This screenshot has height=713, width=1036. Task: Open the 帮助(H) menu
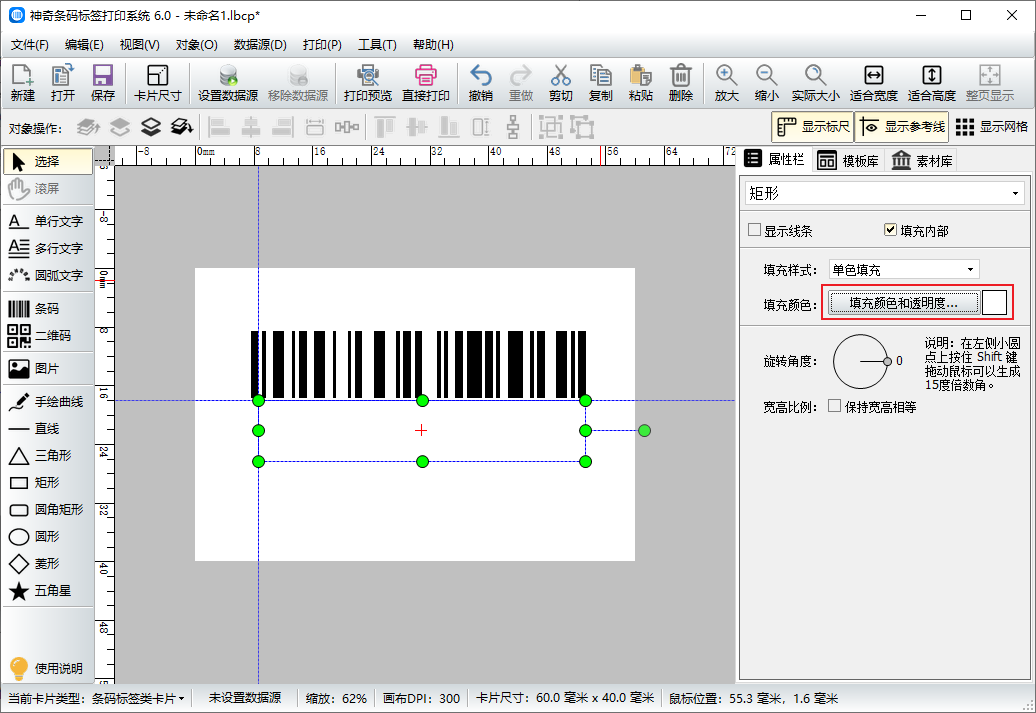[x=433, y=45]
